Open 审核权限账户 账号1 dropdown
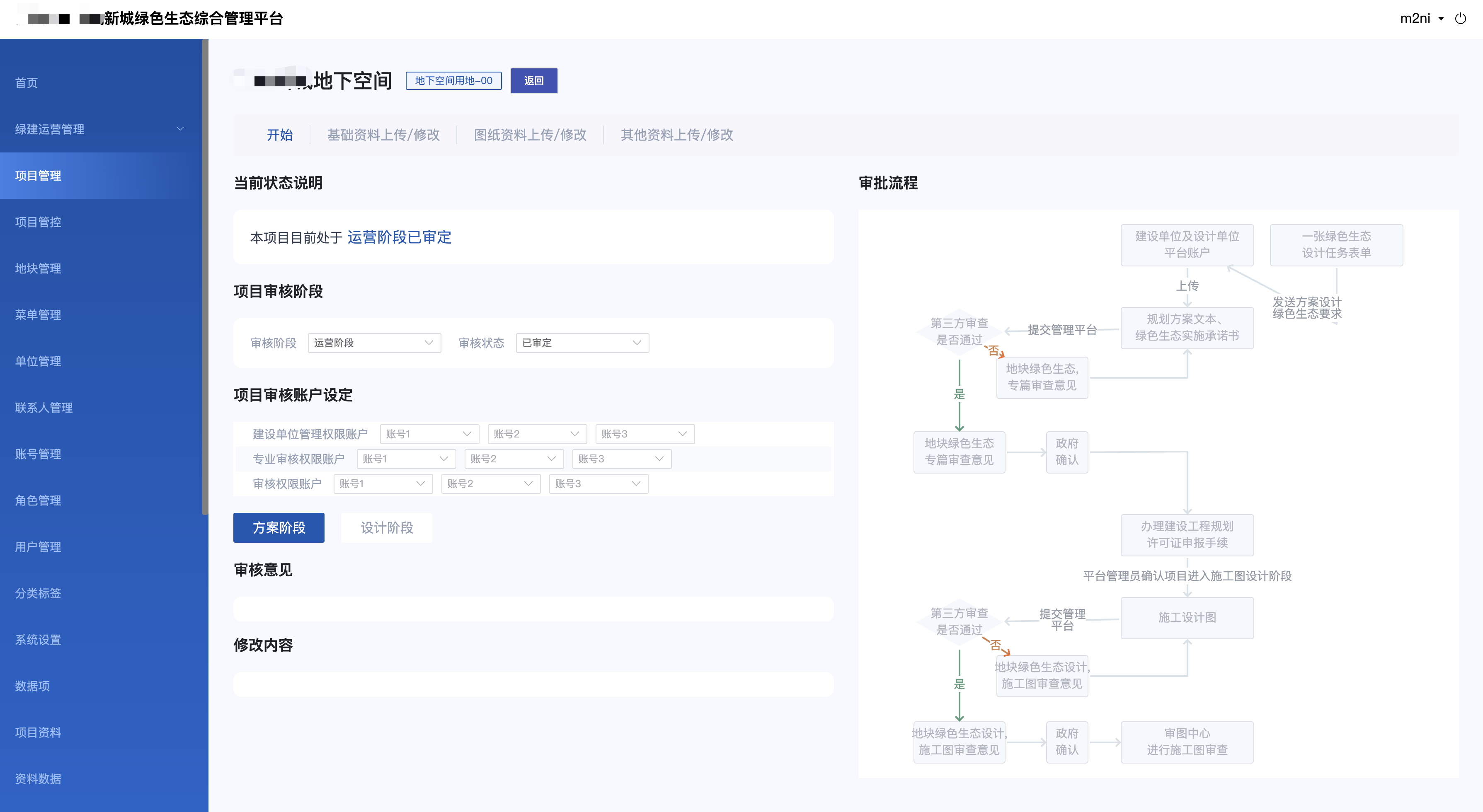1483x812 pixels. point(383,483)
